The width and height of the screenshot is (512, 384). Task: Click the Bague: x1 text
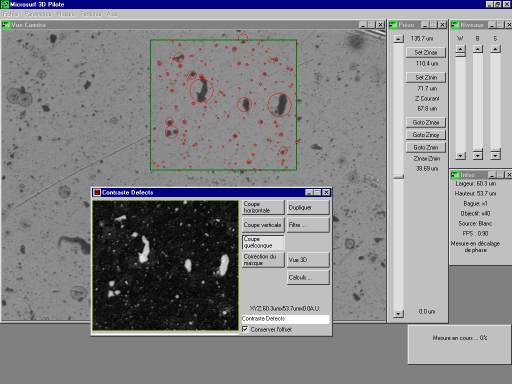tap(475, 204)
